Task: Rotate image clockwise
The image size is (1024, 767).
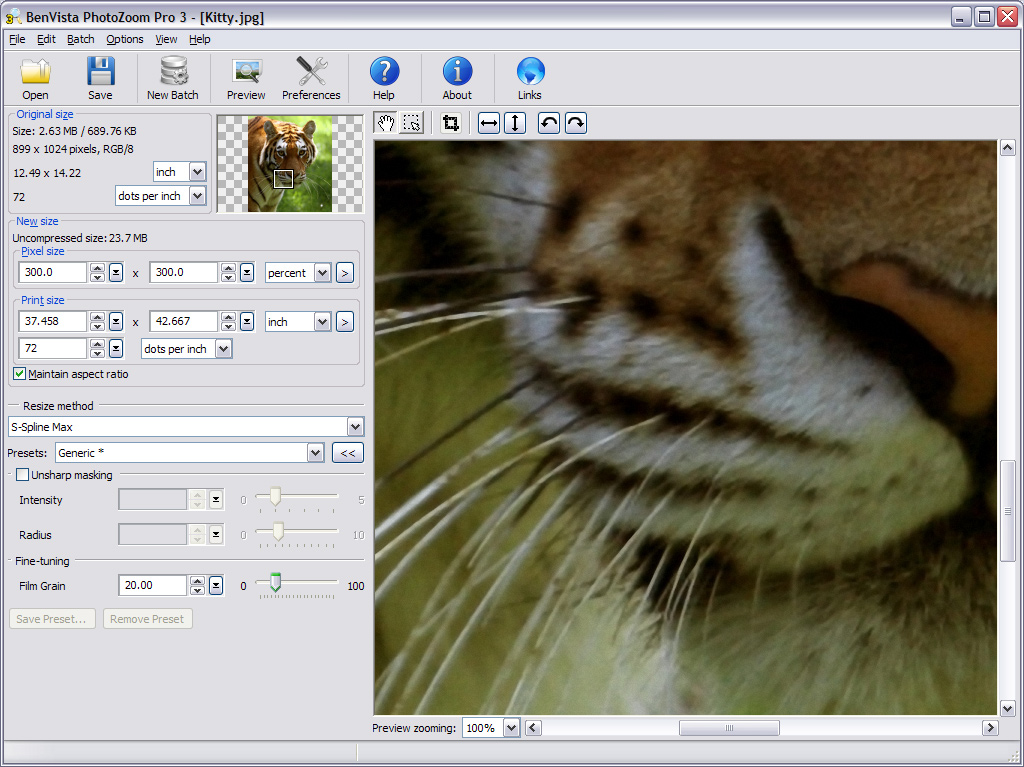Action: 575,123
